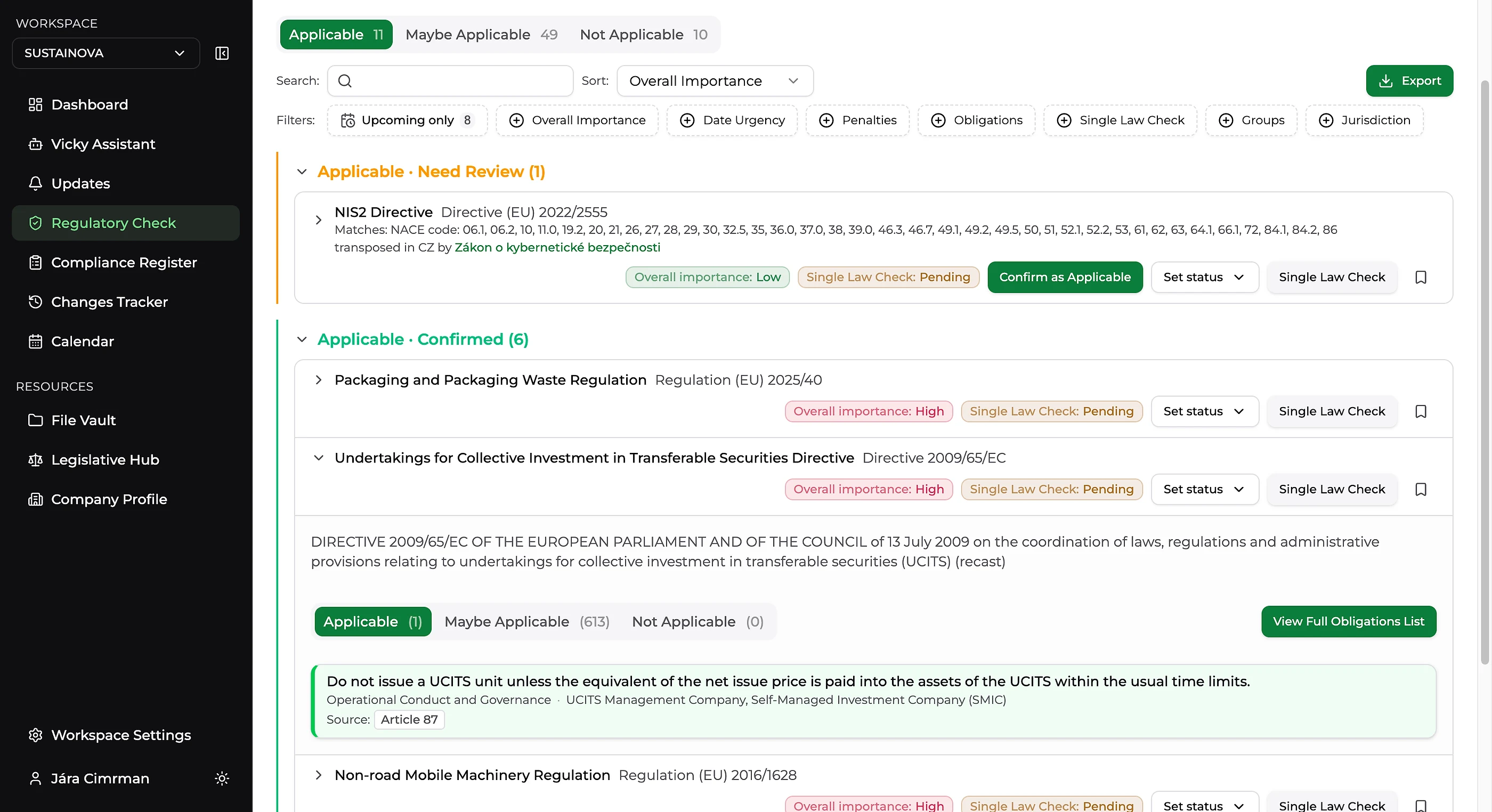
Task: Switch to the Not Applicable 10 tab
Action: point(644,35)
